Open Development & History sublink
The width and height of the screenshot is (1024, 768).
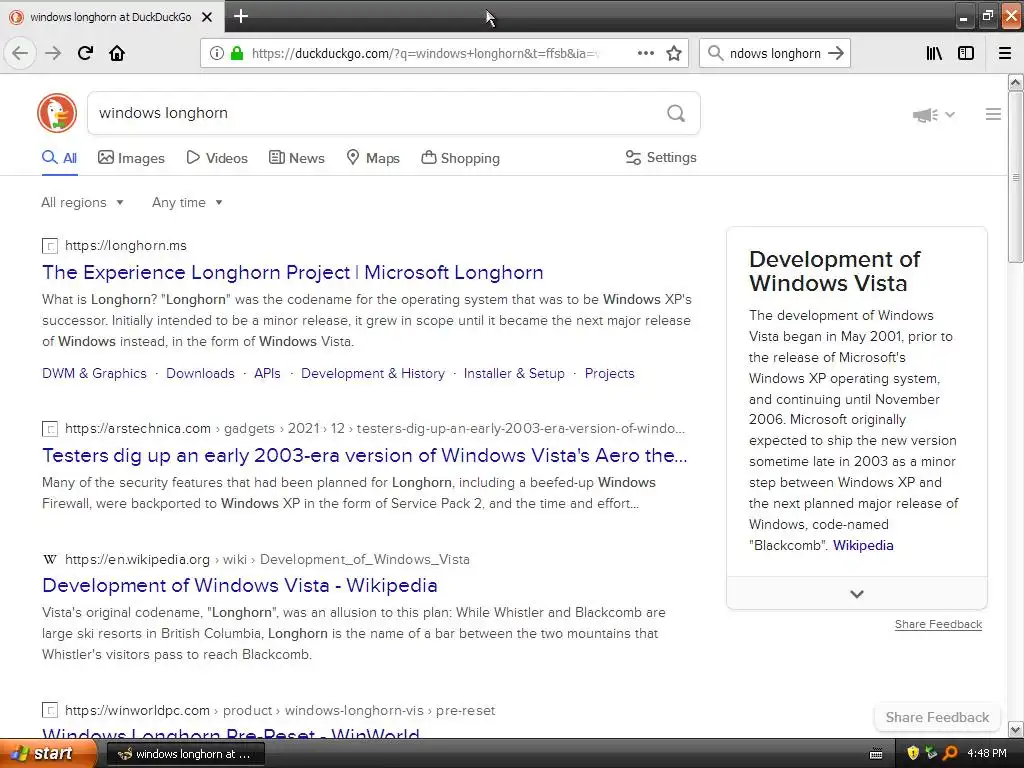[x=373, y=374]
